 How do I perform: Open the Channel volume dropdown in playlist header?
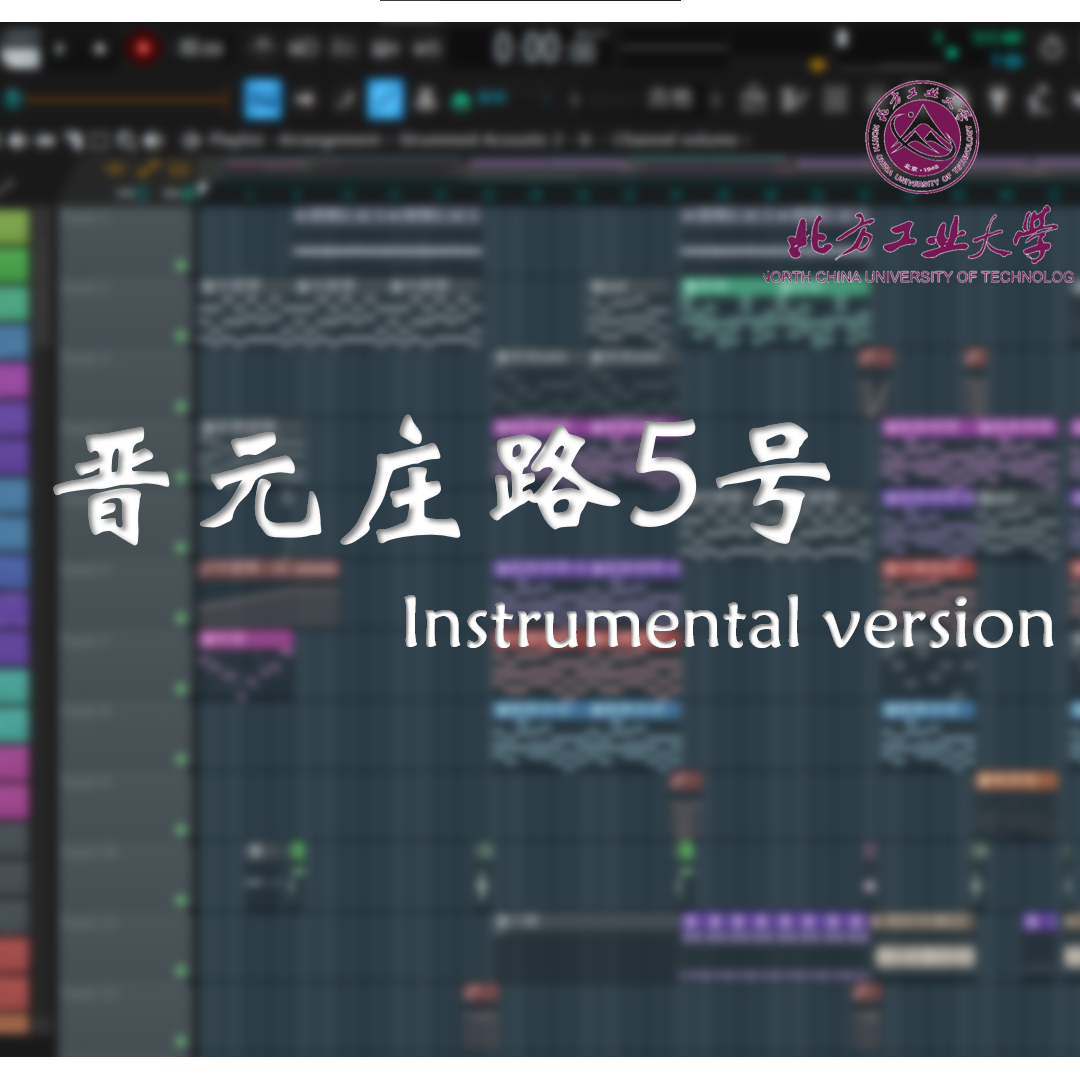point(678,141)
